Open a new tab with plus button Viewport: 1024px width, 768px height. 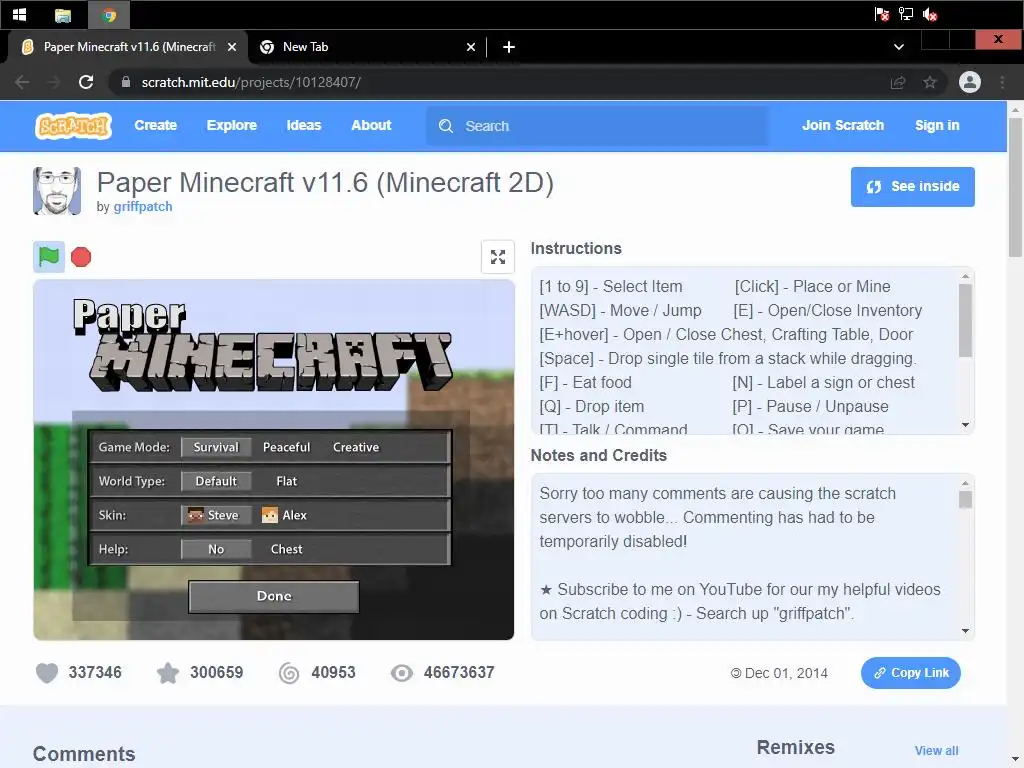(x=509, y=47)
